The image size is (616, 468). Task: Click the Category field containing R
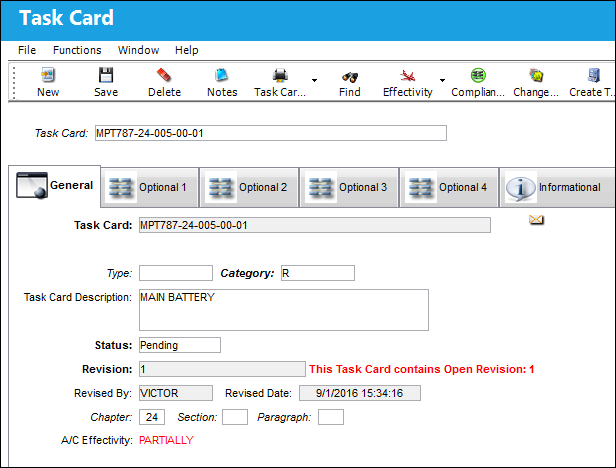[x=318, y=273]
